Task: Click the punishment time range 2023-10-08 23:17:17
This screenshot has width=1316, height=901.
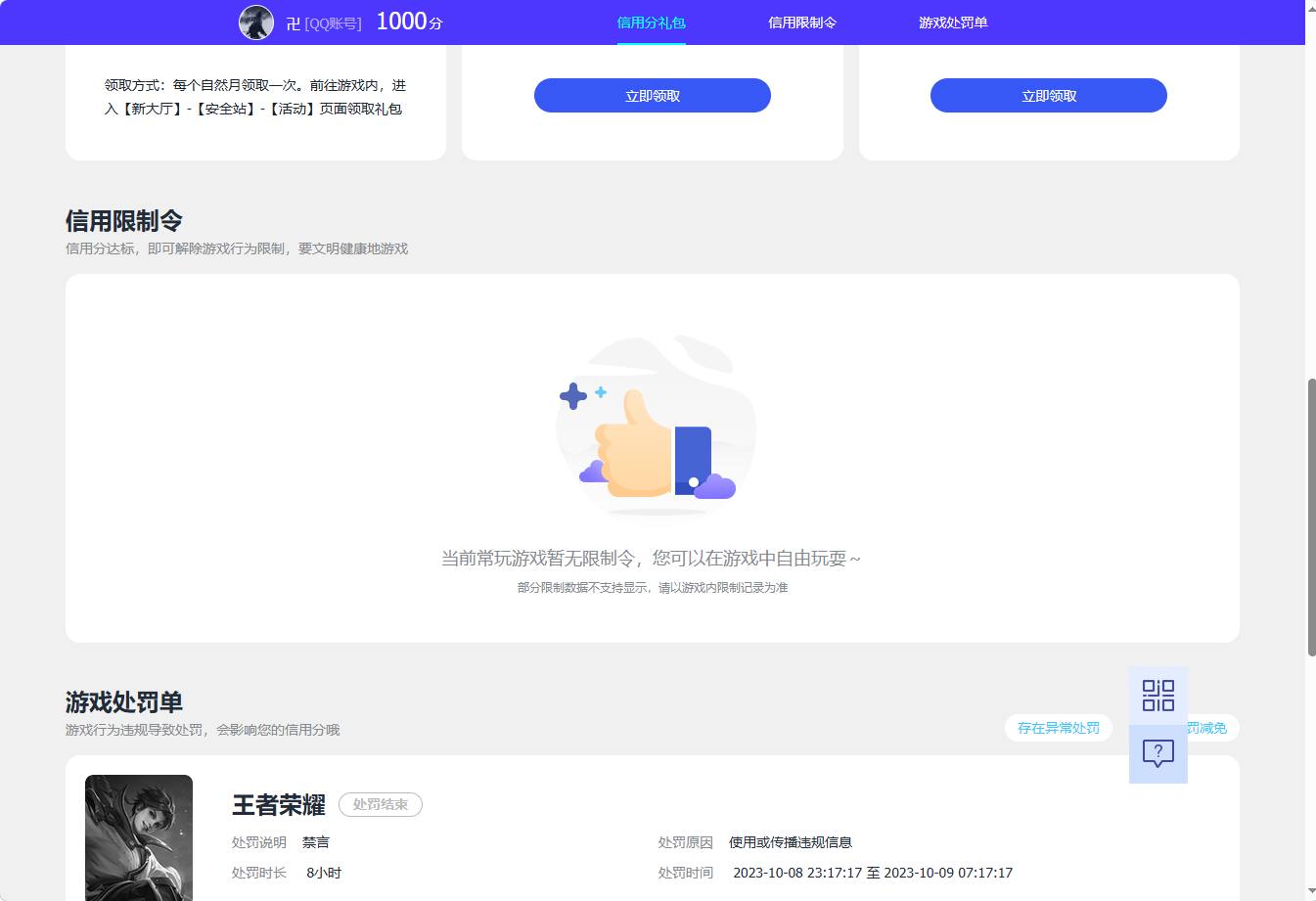Action: (873, 873)
